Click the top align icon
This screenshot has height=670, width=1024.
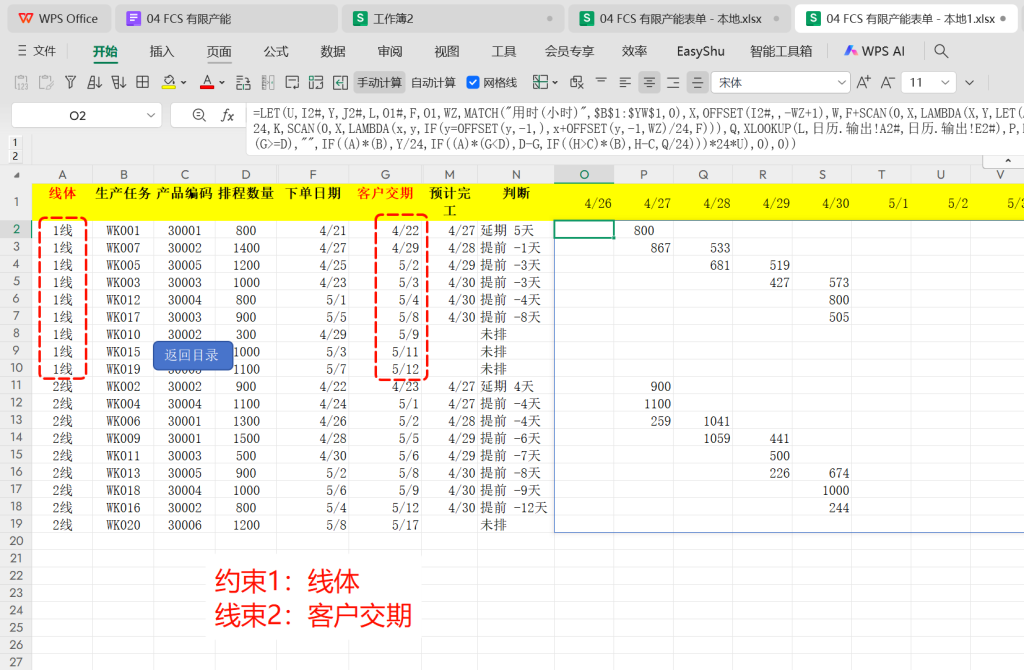click(x=601, y=82)
